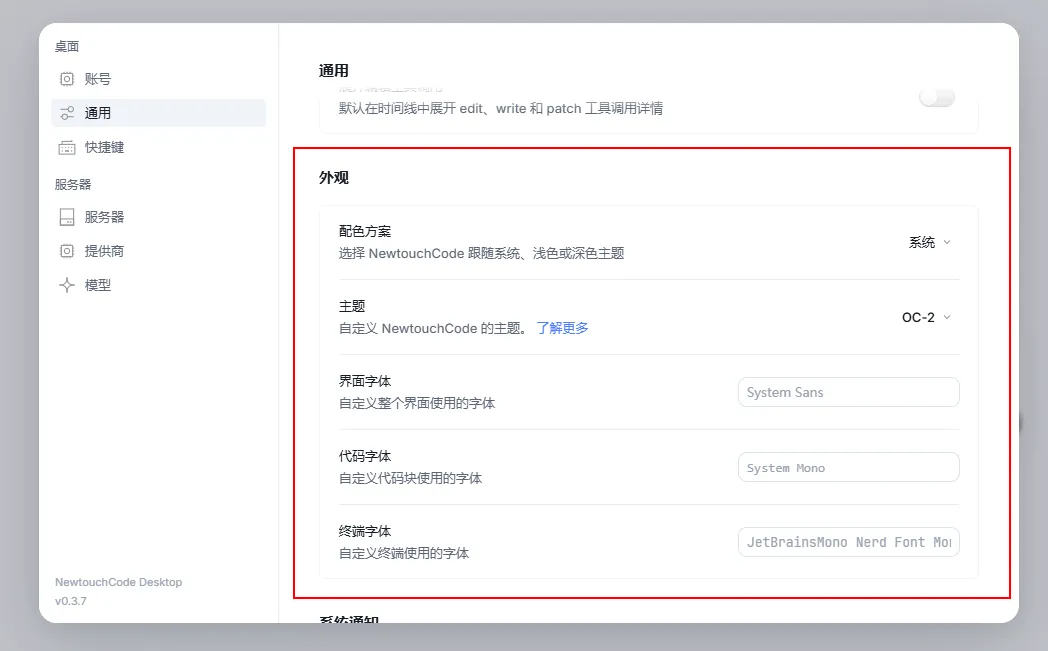Screen dimensions: 1048x651
Task: Click the 模型 sparkle icon
Action: pyautogui.click(x=67, y=285)
